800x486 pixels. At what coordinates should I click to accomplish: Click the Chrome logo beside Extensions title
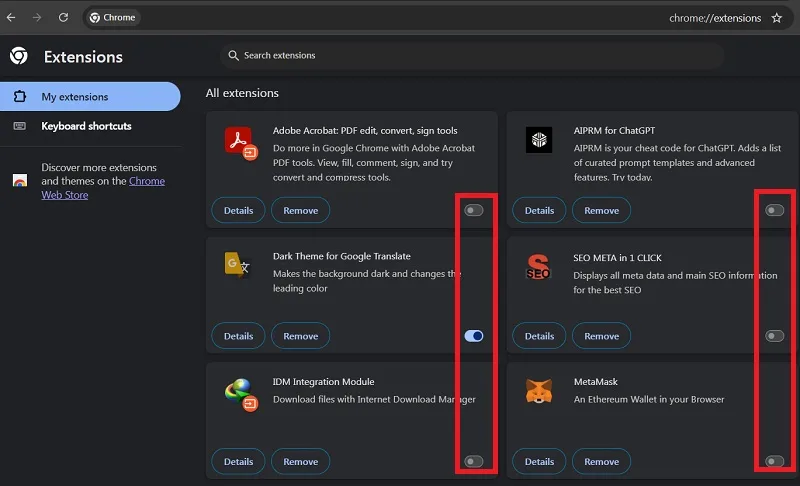[x=19, y=56]
